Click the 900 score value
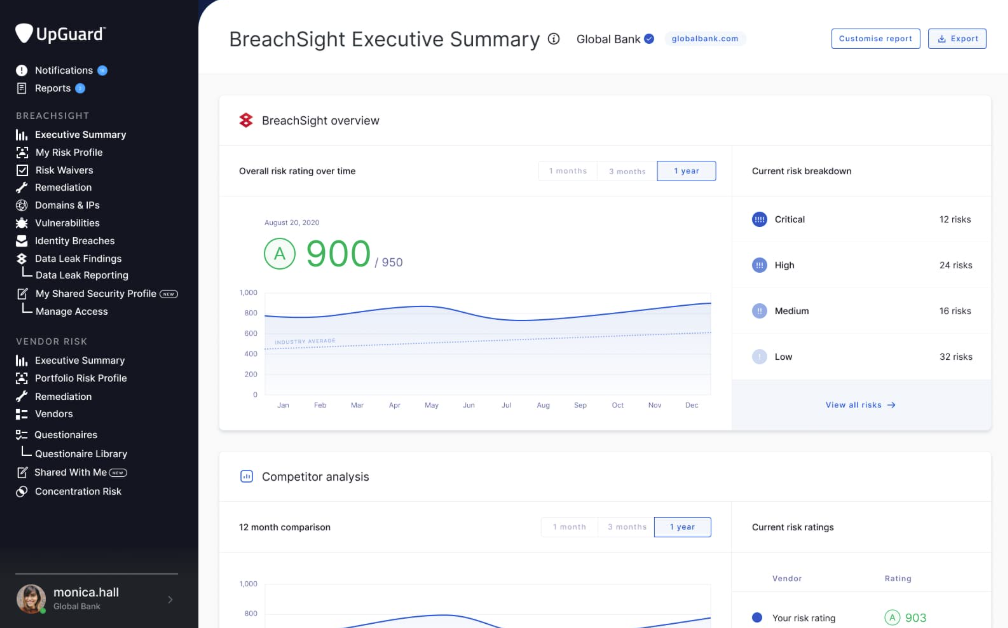The height and width of the screenshot is (628, 1008). click(x=338, y=254)
